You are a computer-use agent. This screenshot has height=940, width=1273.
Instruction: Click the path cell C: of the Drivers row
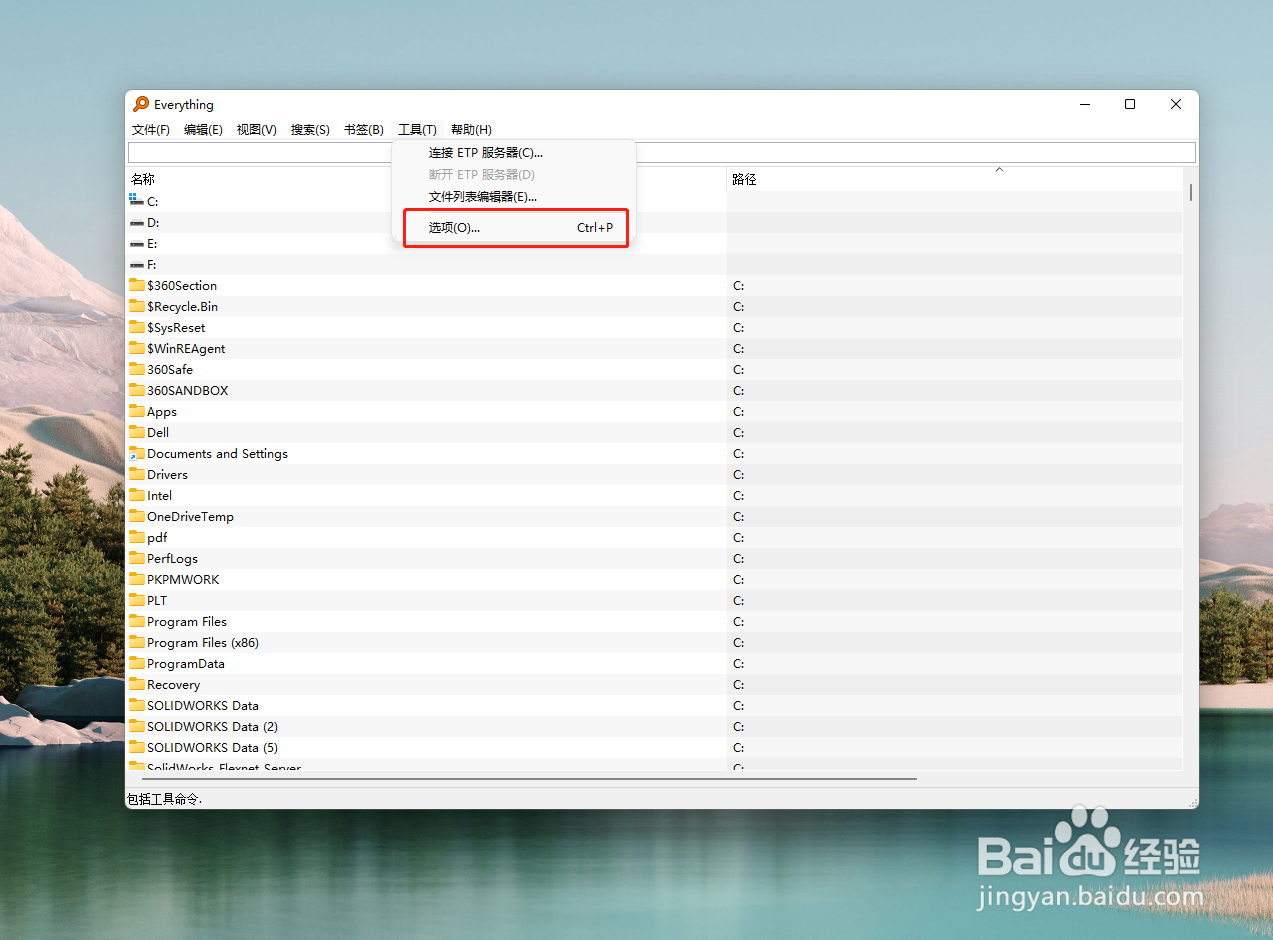[738, 474]
